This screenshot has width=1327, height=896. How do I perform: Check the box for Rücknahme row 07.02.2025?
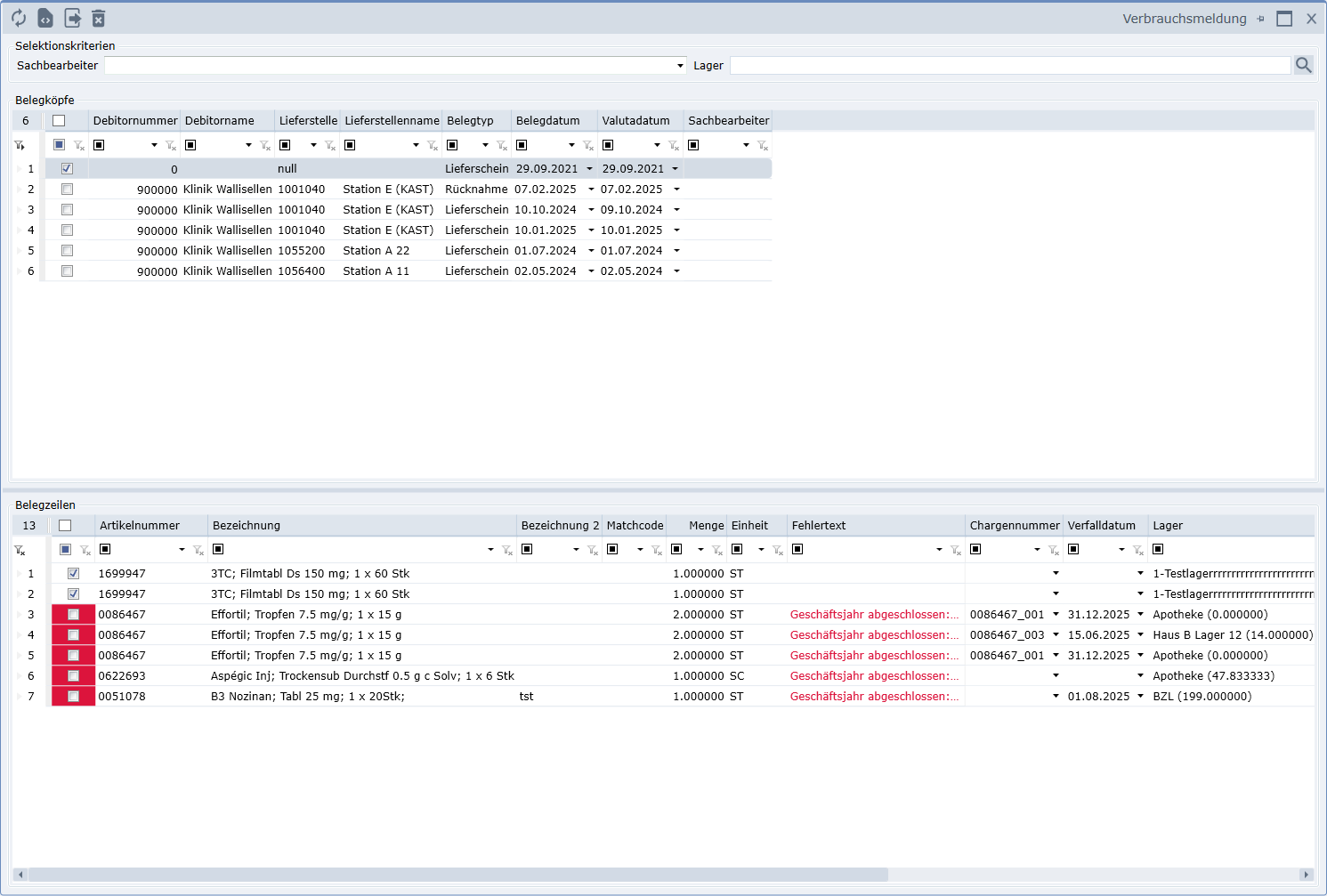point(67,190)
